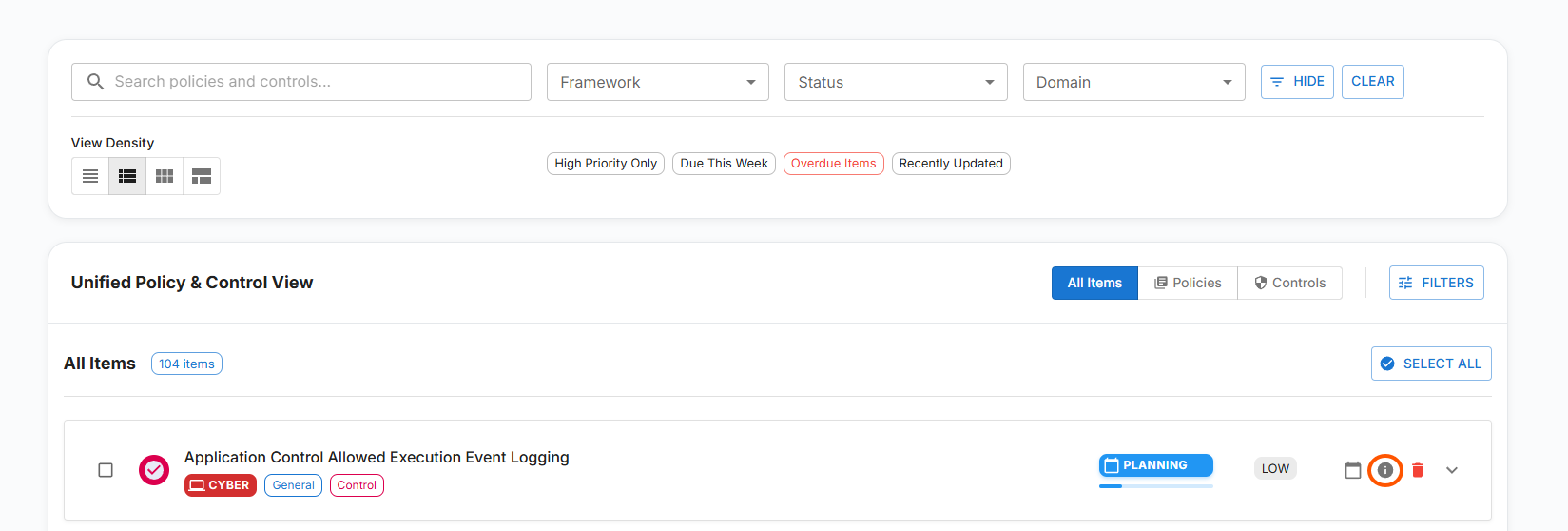Click the red status circle on the item row
This screenshot has width=1568, height=531.
pyautogui.click(x=154, y=470)
